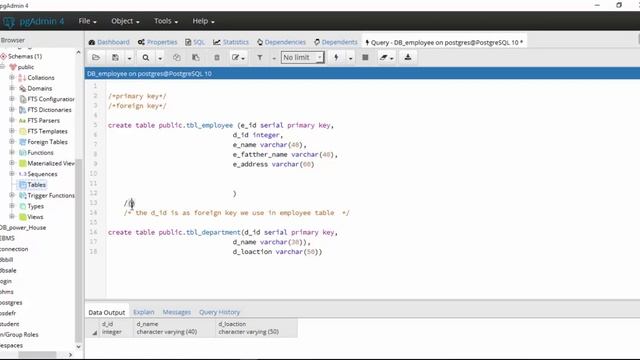Open the Edit pencil tool

[x=236, y=58]
